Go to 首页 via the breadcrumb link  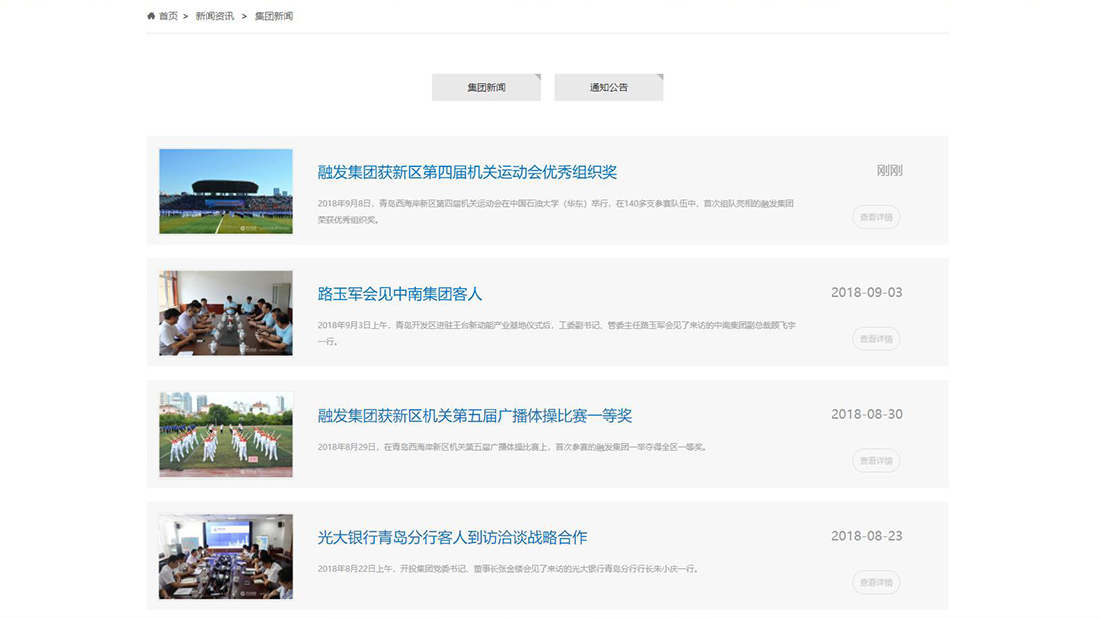click(x=168, y=16)
